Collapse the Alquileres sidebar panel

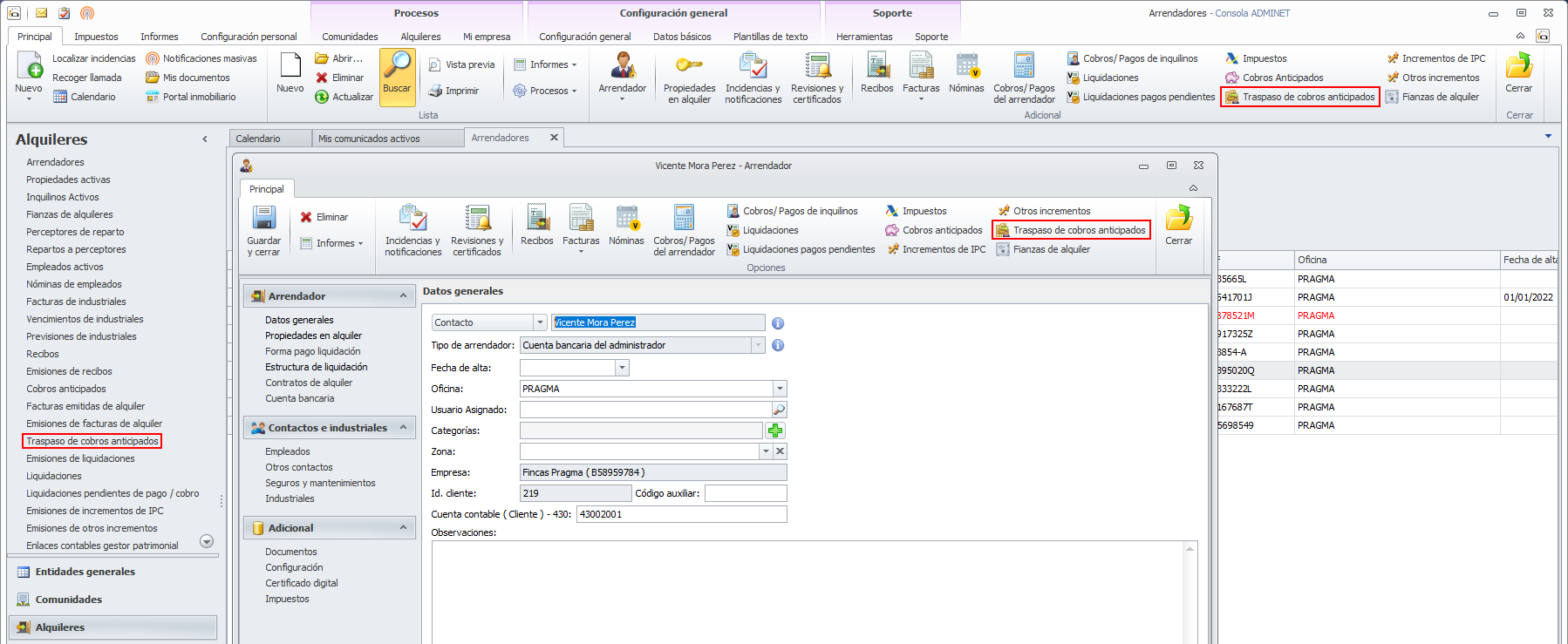(x=205, y=139)
